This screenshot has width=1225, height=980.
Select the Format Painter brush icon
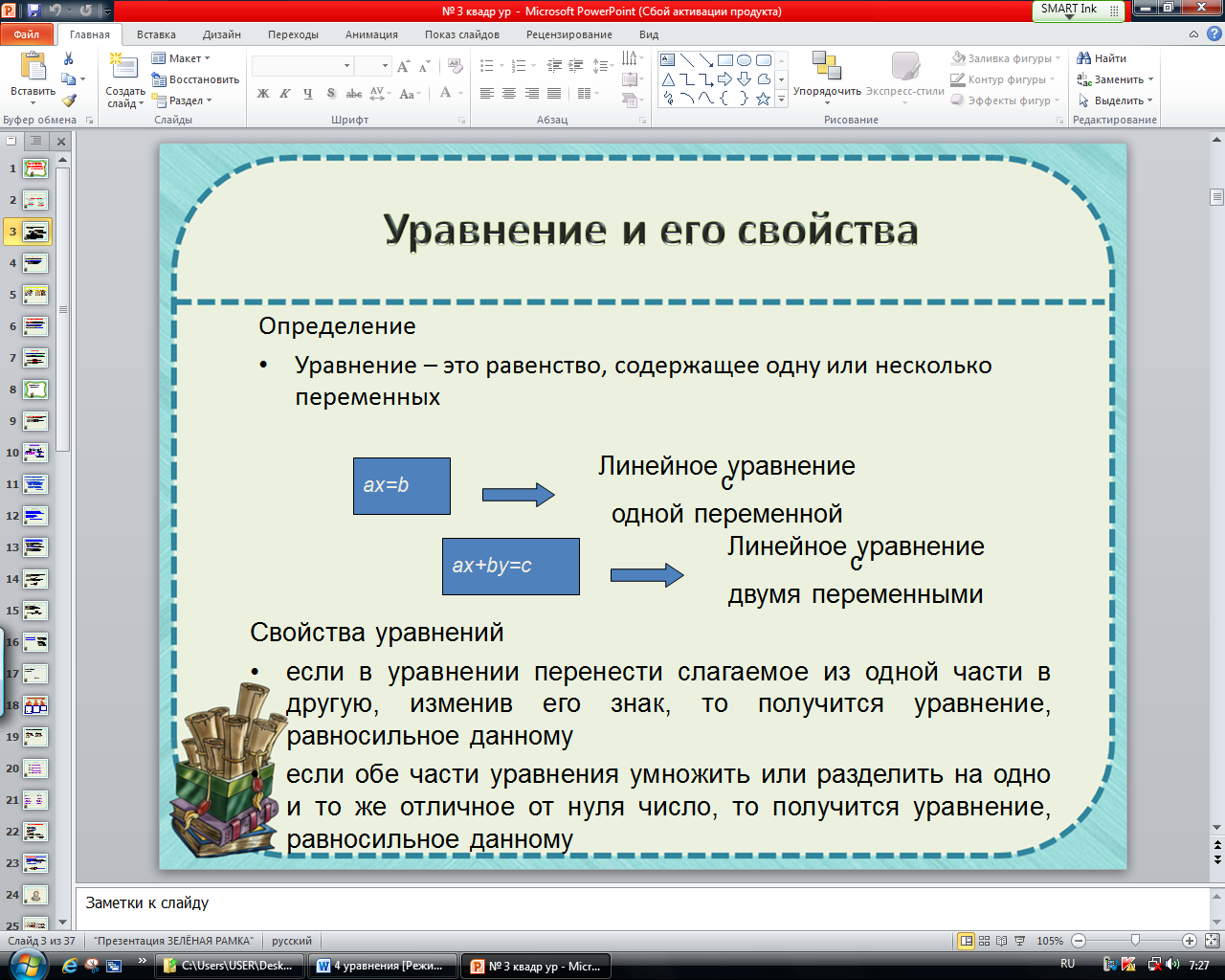click(x=68, y=100)
